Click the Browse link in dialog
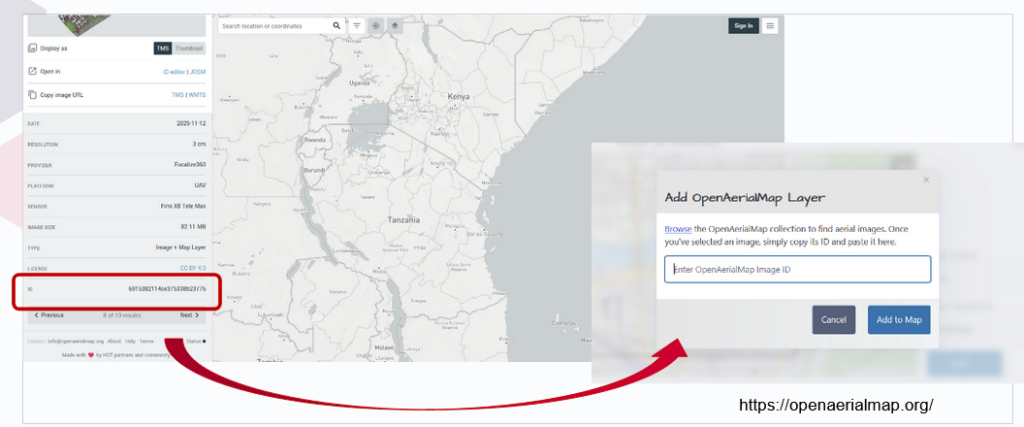 pyautogui.click(x=677, y=229)
